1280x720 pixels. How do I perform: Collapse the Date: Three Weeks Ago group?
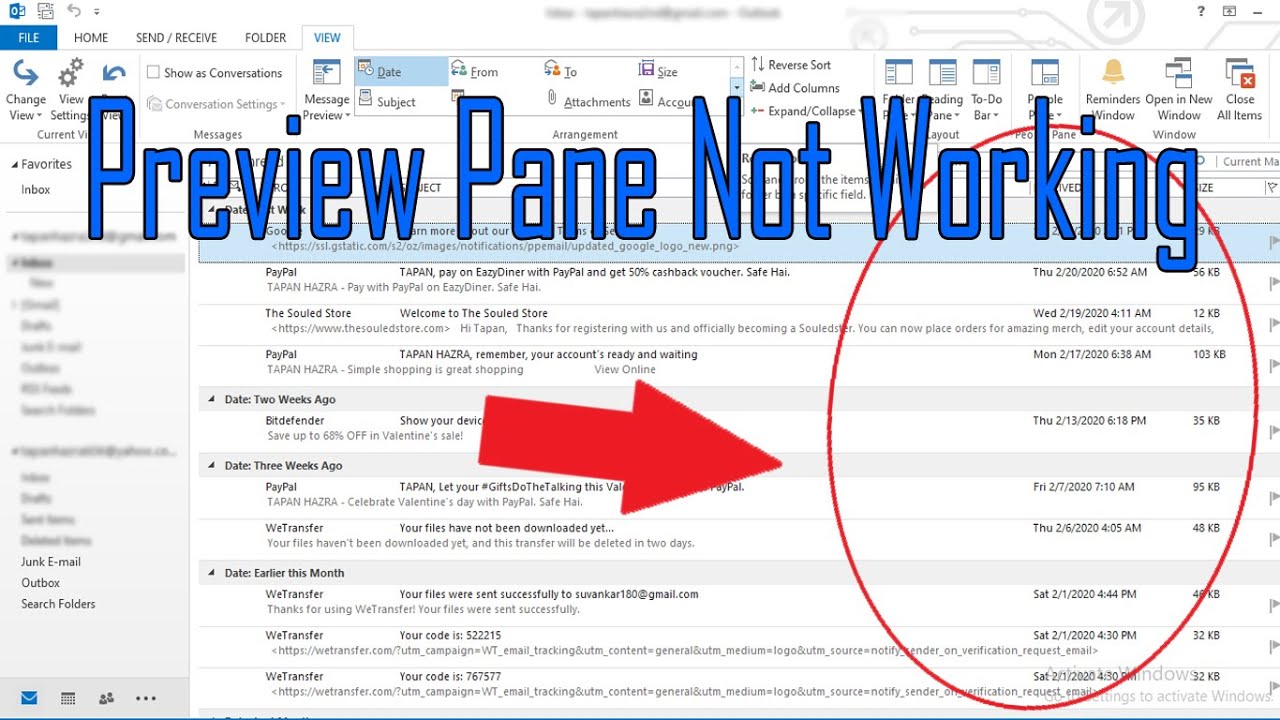[211, 465]
